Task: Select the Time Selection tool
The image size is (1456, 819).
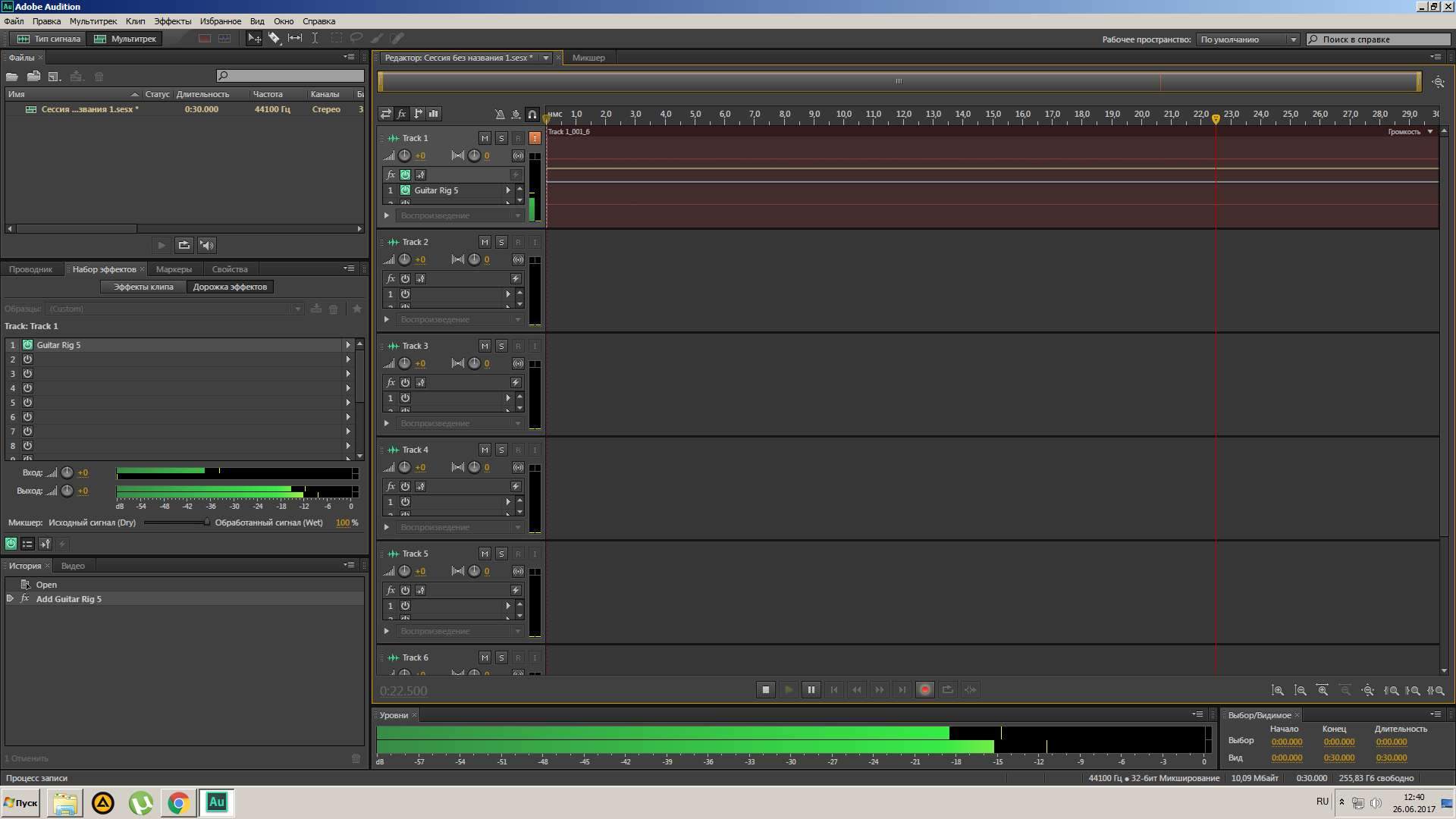Action: [x=315, y=38]
